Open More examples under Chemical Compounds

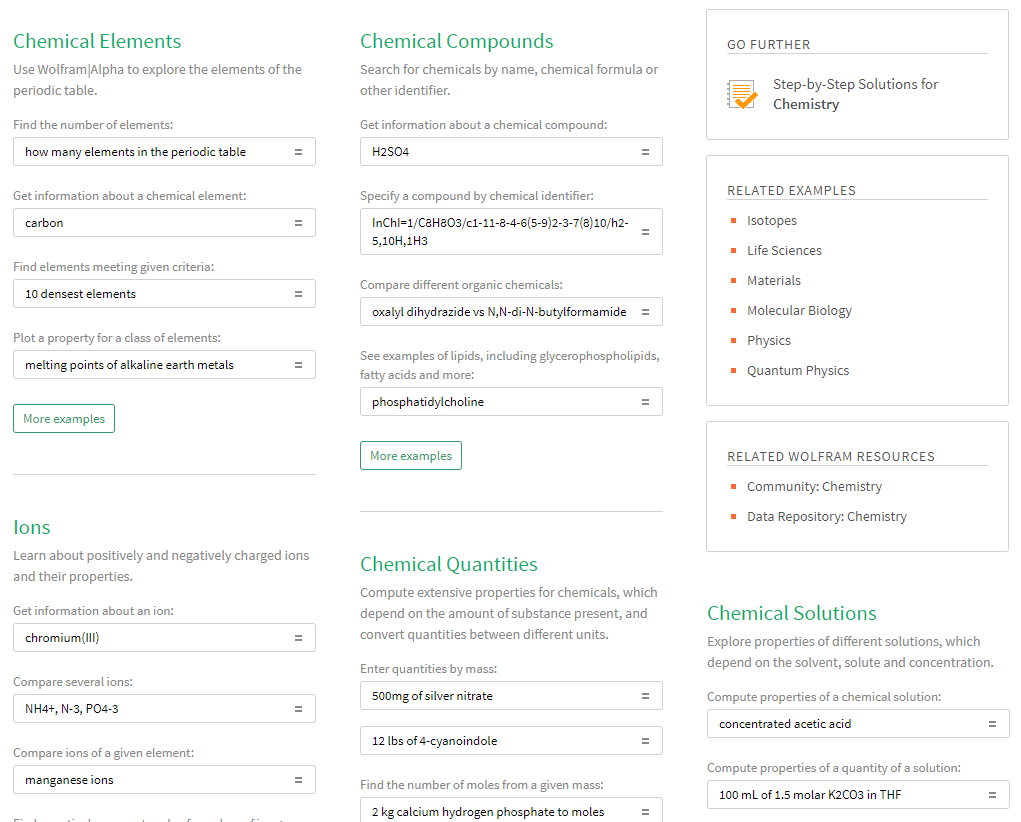(x=411, y=456)
